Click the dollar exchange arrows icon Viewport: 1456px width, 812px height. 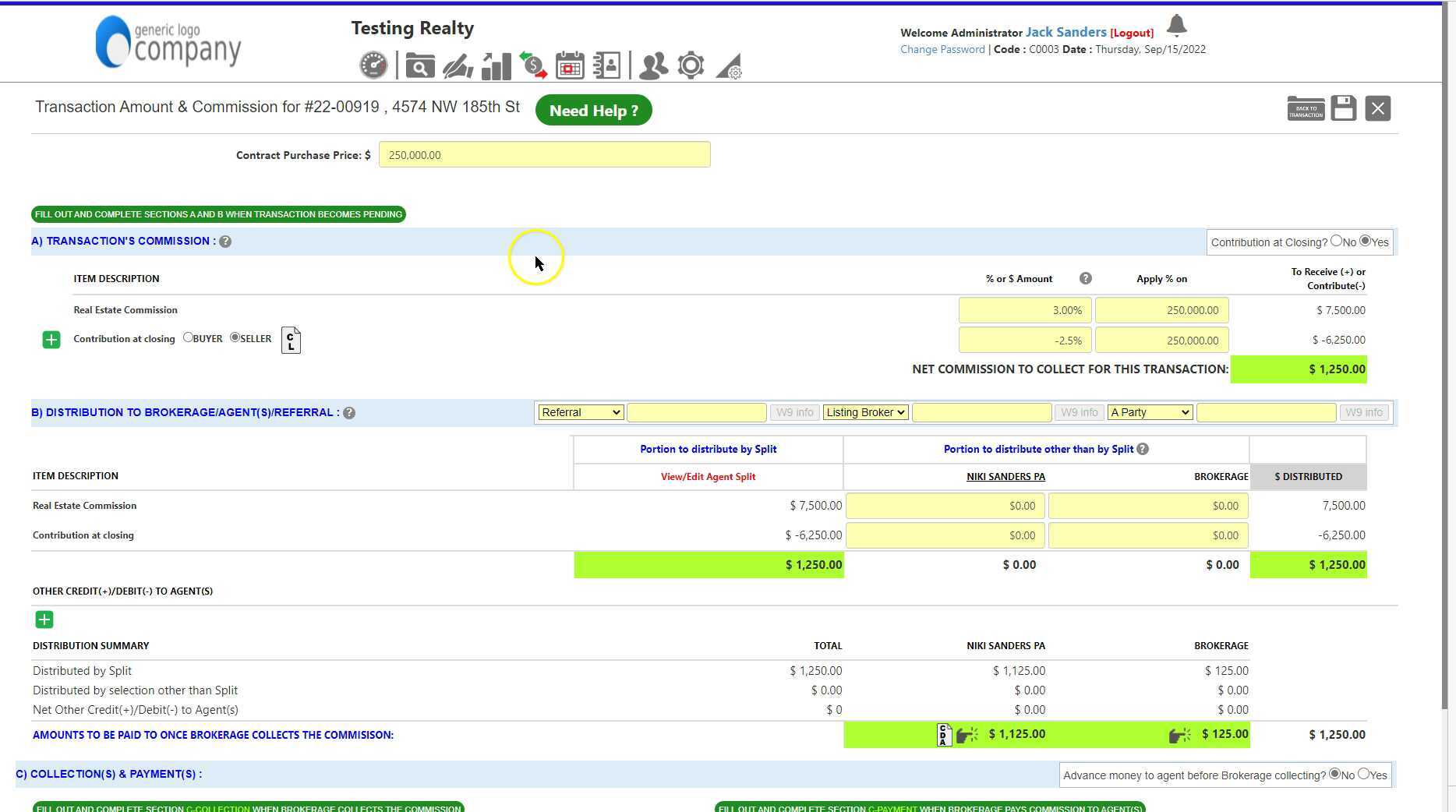(533, 66)
